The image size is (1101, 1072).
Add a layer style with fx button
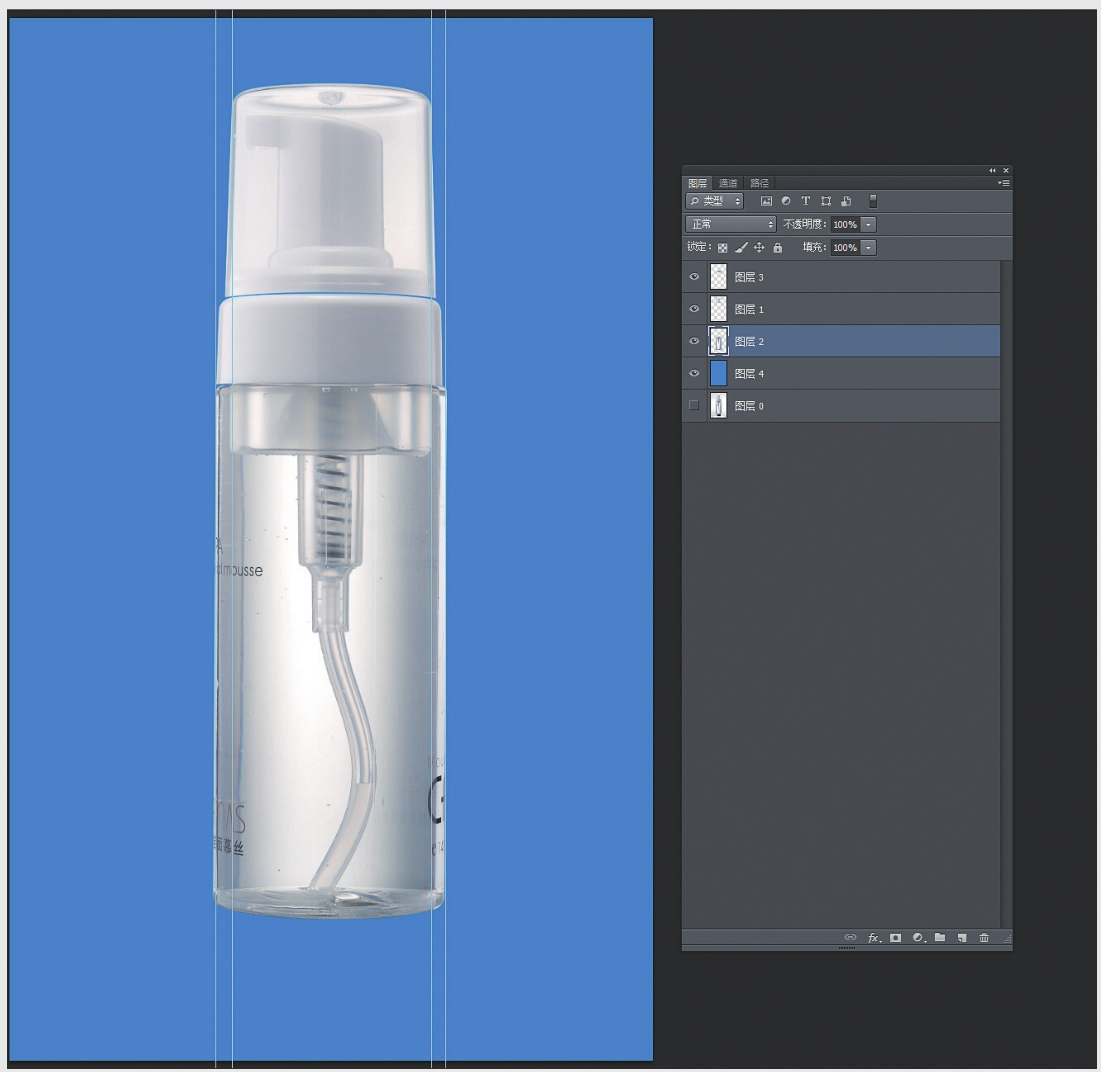pyautogui.click(x=873, y=938)
